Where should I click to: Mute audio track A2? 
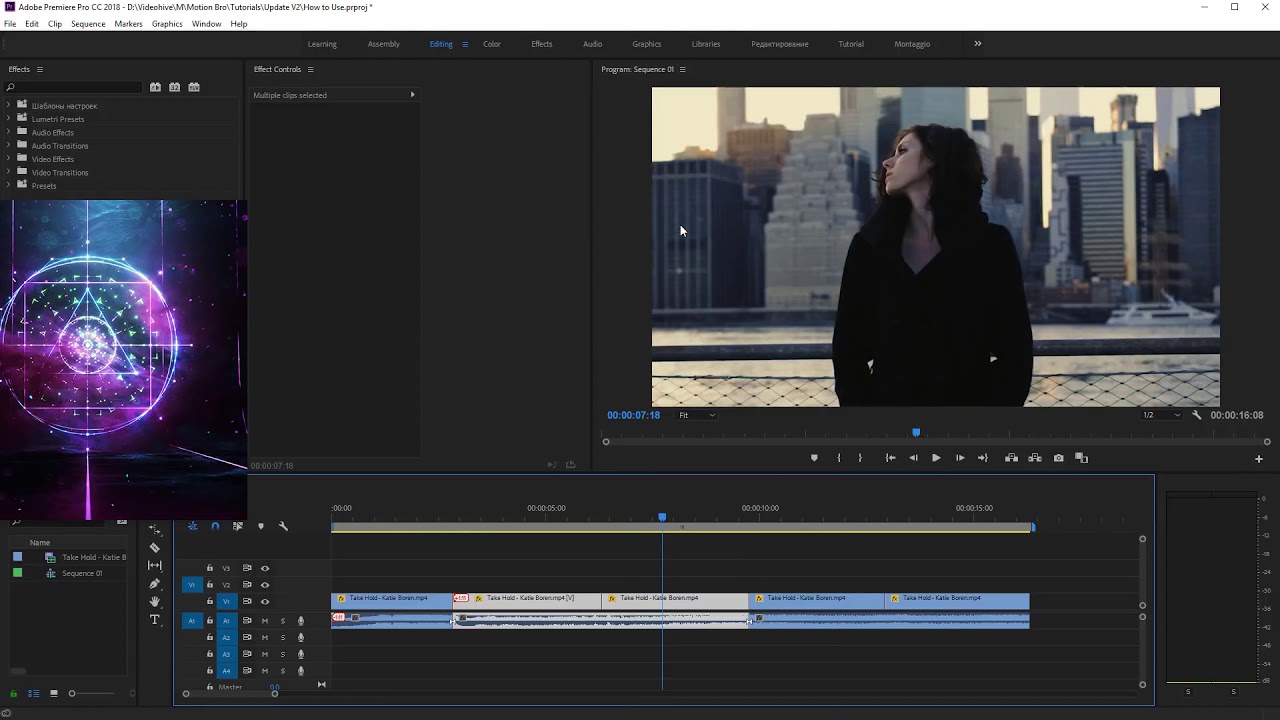(265, 637)
